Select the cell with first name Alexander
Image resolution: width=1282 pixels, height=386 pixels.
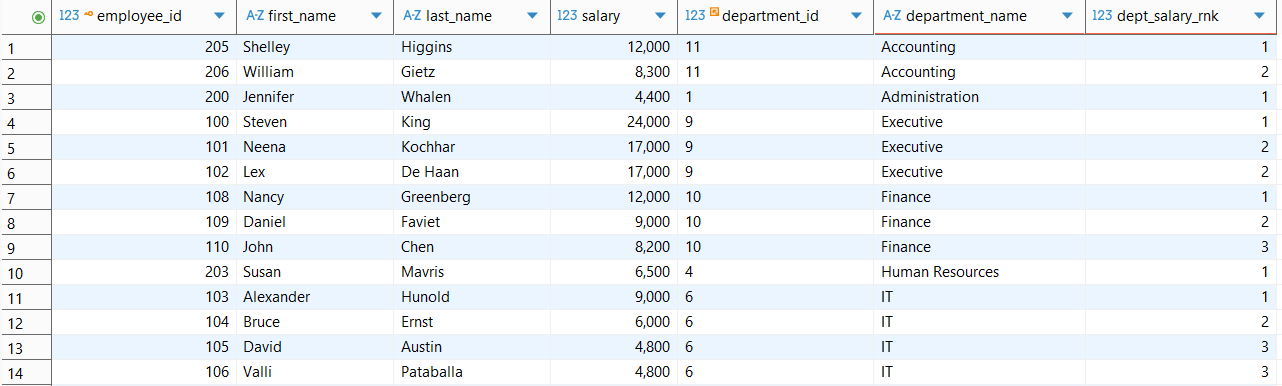[314, 297]
